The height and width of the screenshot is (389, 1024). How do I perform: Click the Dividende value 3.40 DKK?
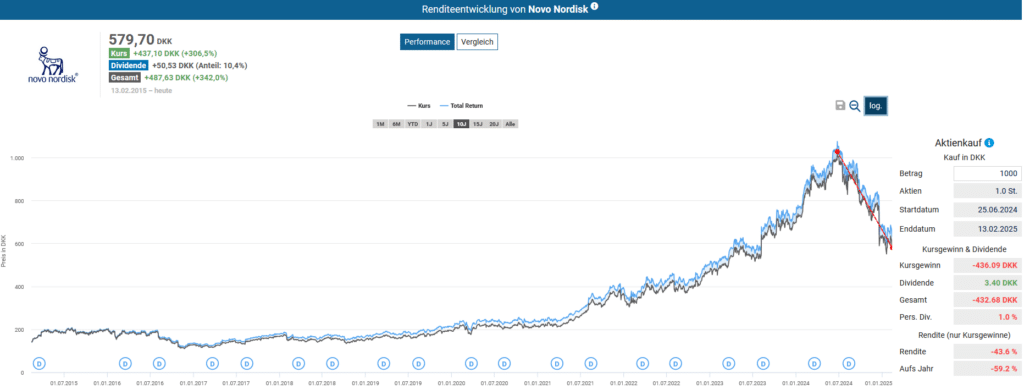[987, 283]
